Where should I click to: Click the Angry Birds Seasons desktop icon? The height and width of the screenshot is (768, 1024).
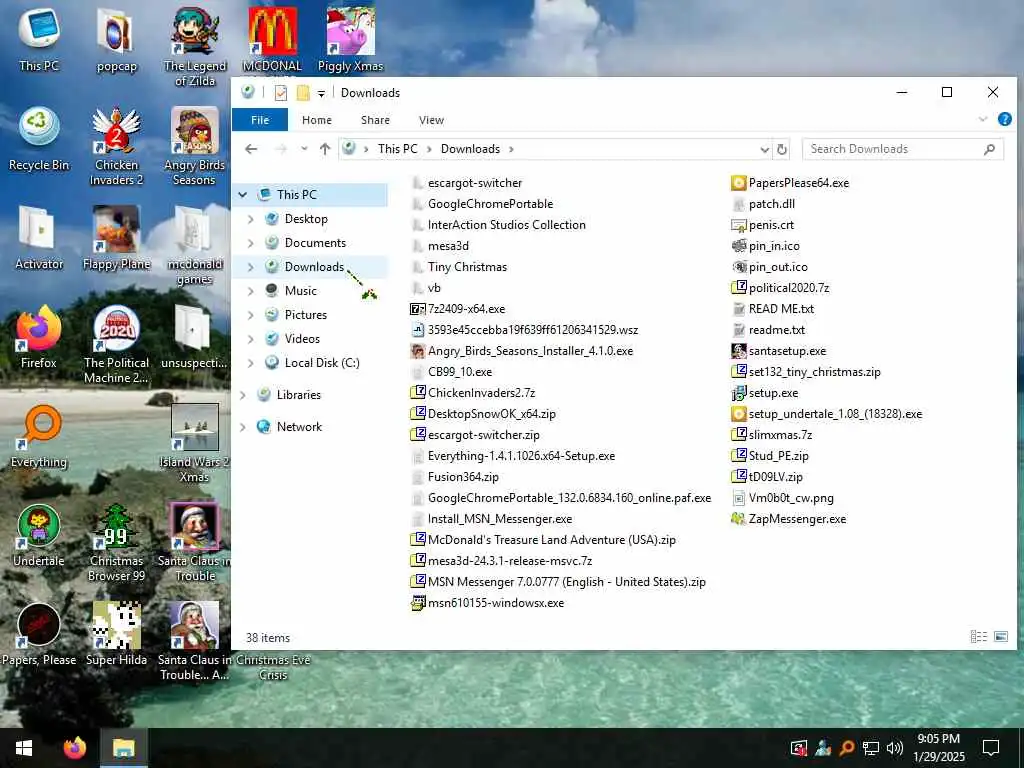pyautogui.click(x=194, y=147)
